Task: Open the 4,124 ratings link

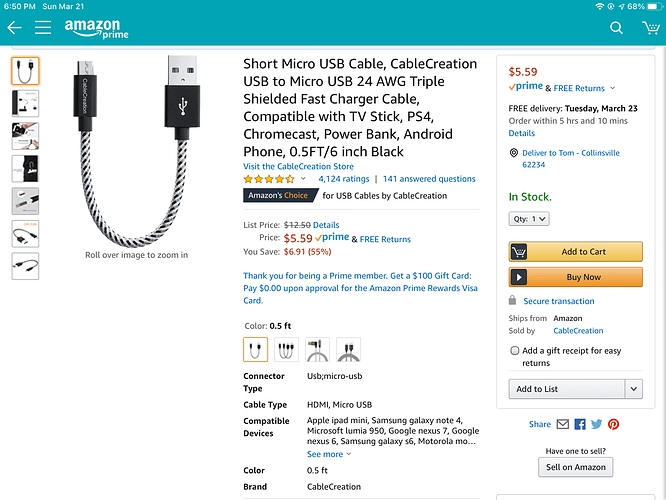Action: 344,179
